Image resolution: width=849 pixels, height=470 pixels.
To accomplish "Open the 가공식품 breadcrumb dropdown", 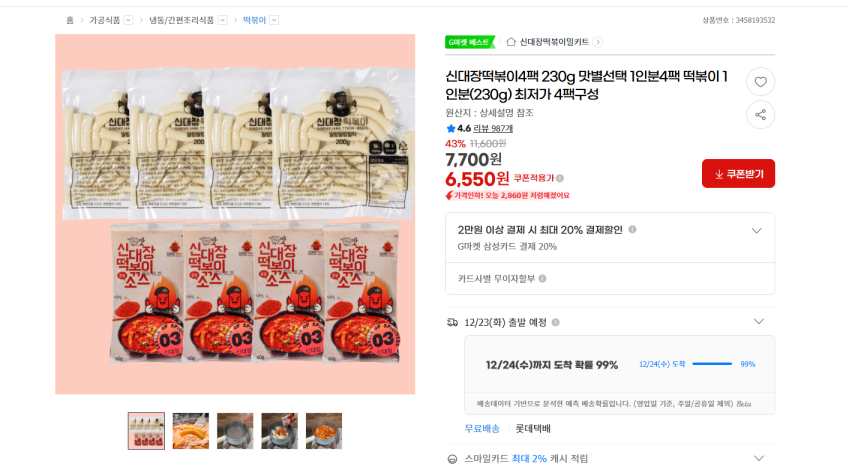I will (128, 20).
